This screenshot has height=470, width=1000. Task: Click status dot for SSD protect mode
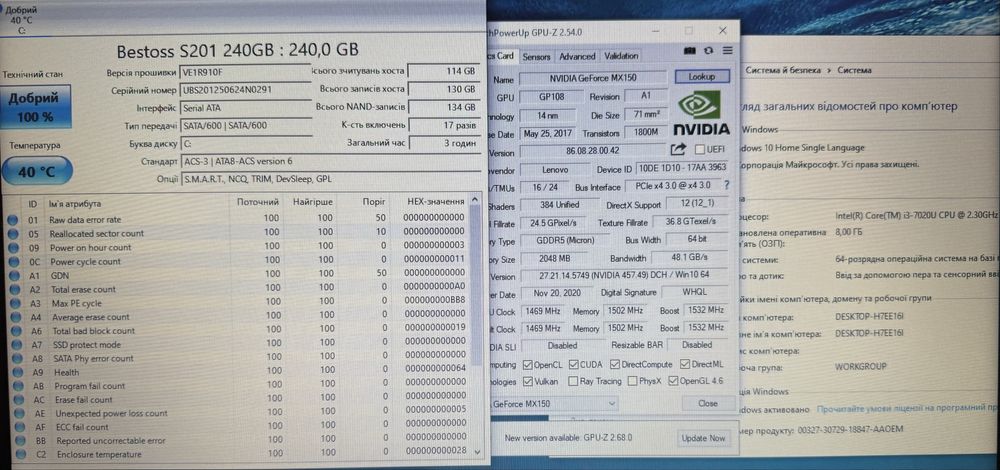pyautogui.click(x=15, y=344)
